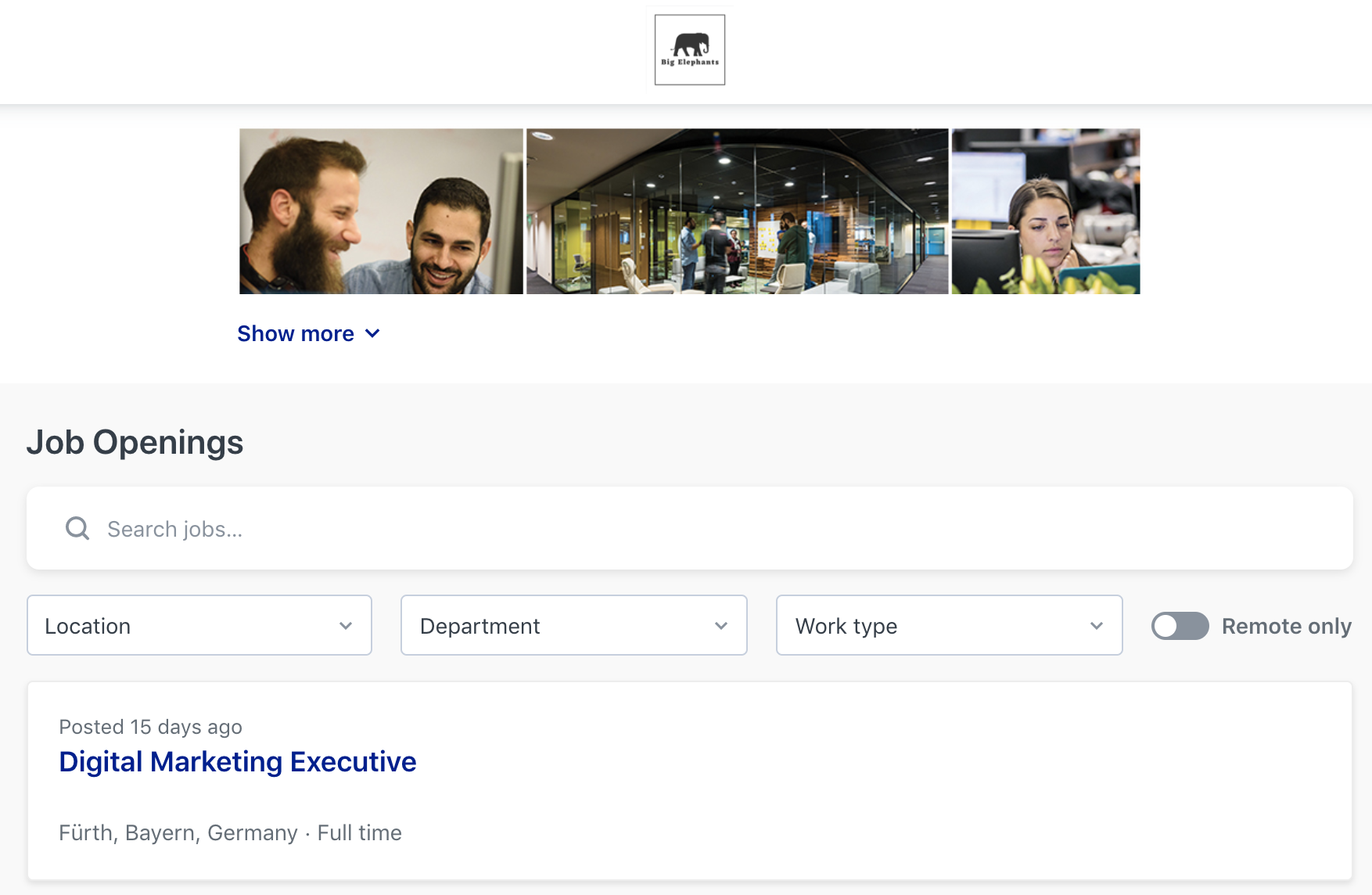The height and width of the screenshot is (895, 1372).
Task: Expand gallery with Show more
Action: pyautogui.click(x=309, y=334)
